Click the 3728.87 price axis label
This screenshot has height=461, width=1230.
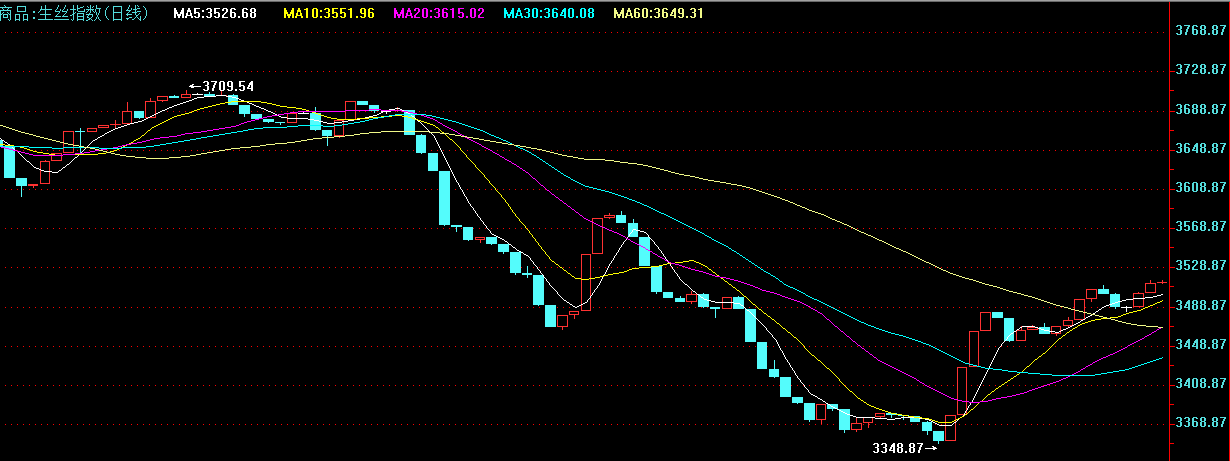(1200, 70)
